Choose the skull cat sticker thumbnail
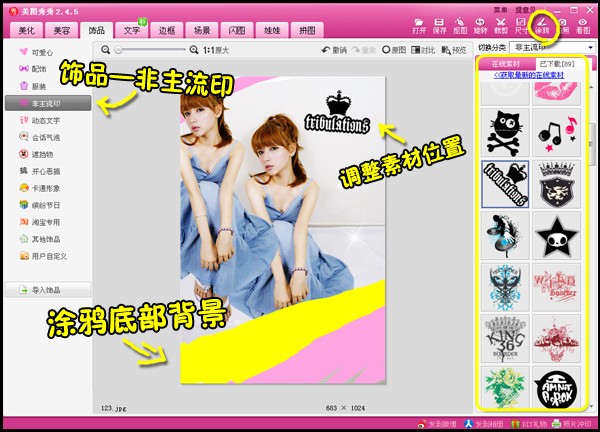The image size is (600, 432). pyautogui.click(x=505, y=129)
